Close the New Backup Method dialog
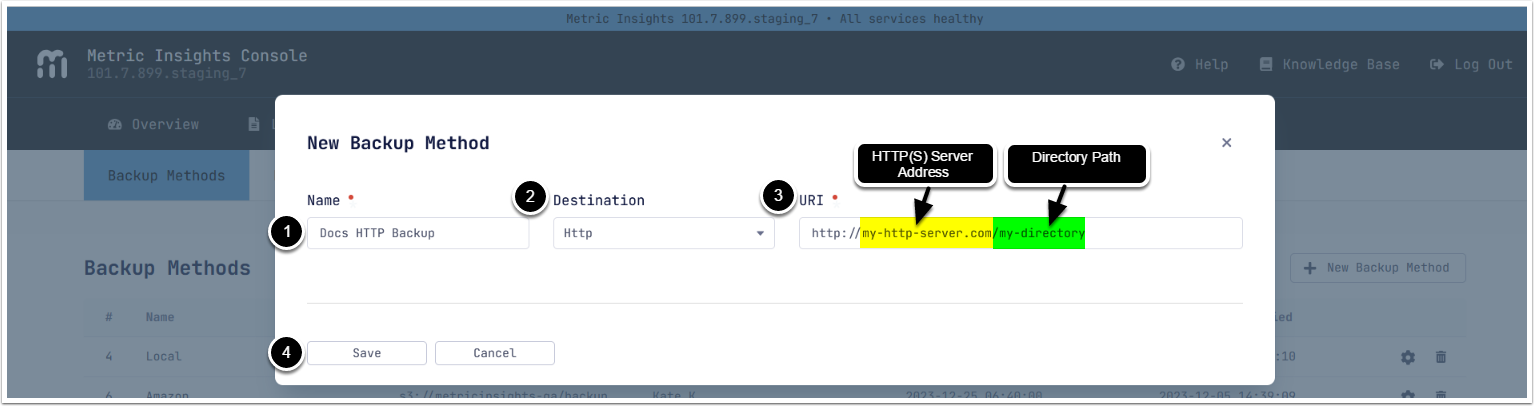This screenshot has width=1534, height=406. coord(1226,143)
